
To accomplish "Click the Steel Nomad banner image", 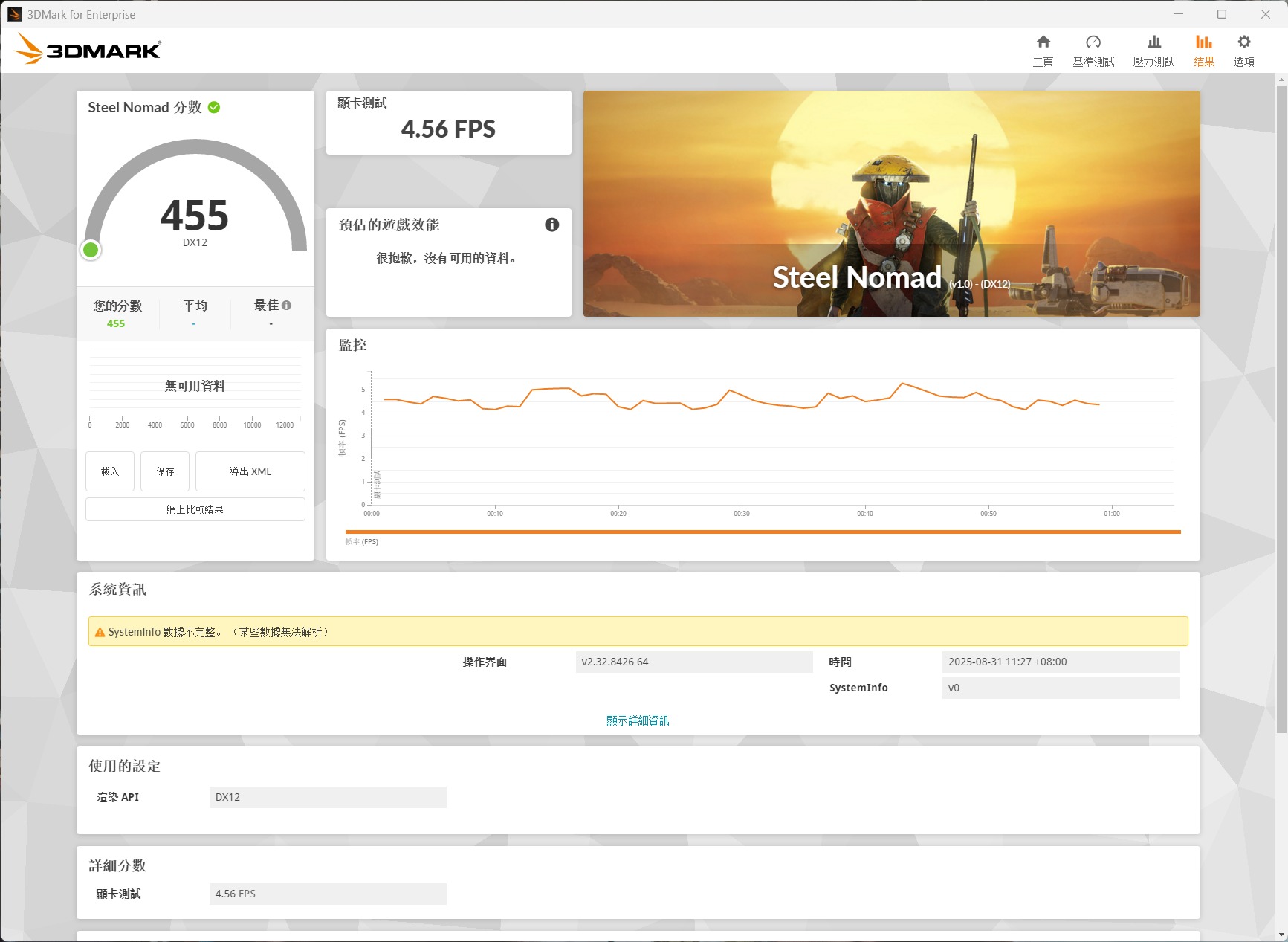I will point(892,204).
